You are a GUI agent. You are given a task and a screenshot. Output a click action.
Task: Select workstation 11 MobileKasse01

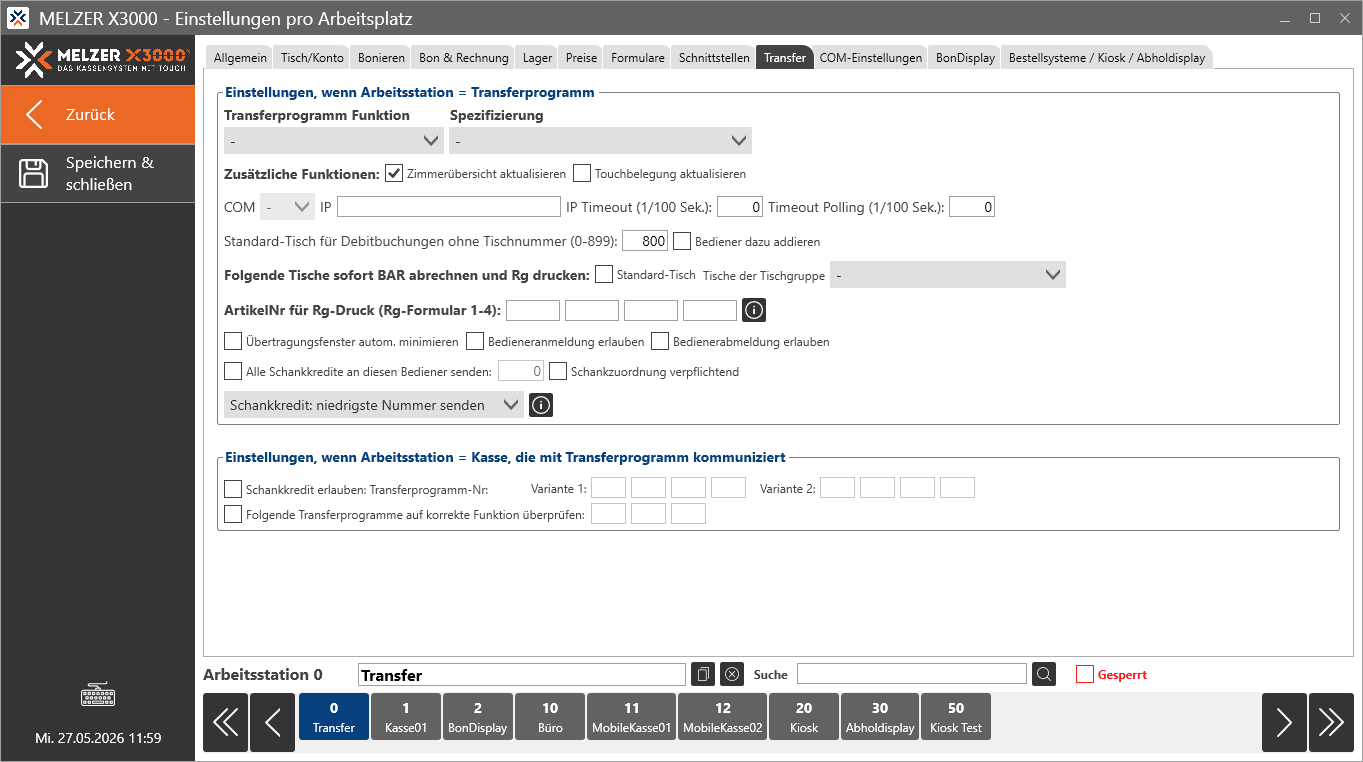point(632,717)
